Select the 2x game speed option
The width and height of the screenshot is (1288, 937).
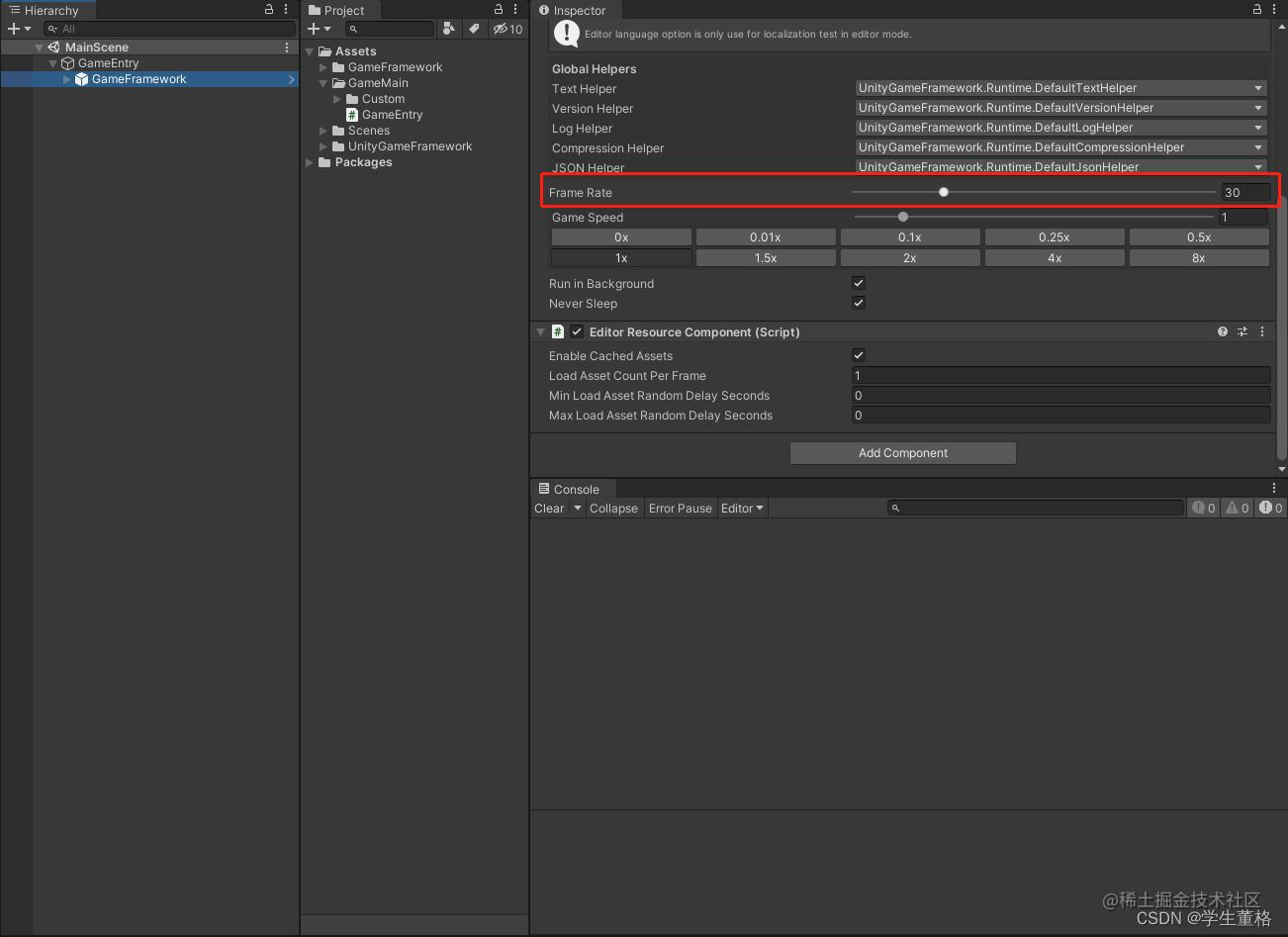tap(909, 257)
